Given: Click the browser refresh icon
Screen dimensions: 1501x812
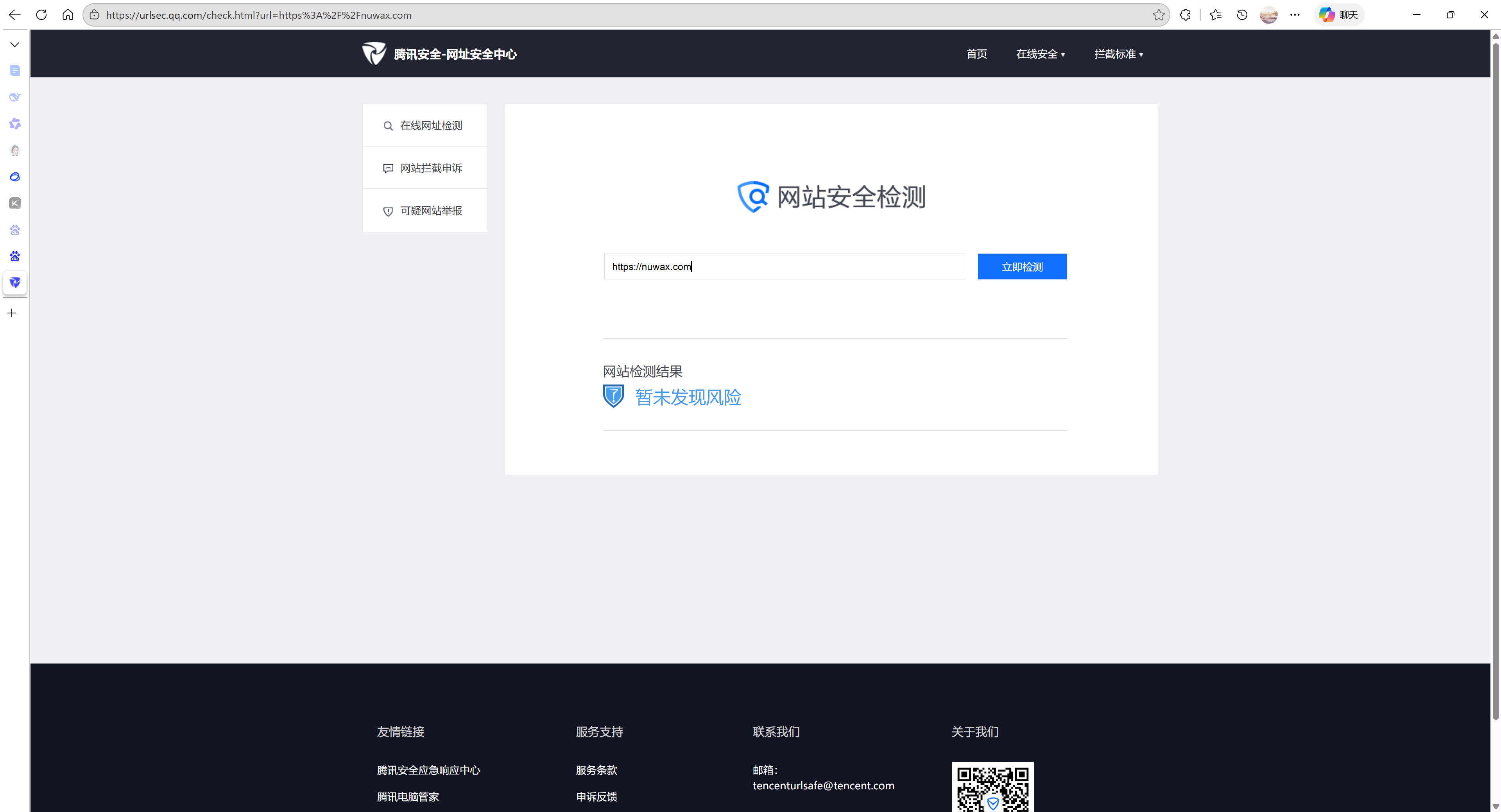Looking at the screenshot, I should click(41, 14).
